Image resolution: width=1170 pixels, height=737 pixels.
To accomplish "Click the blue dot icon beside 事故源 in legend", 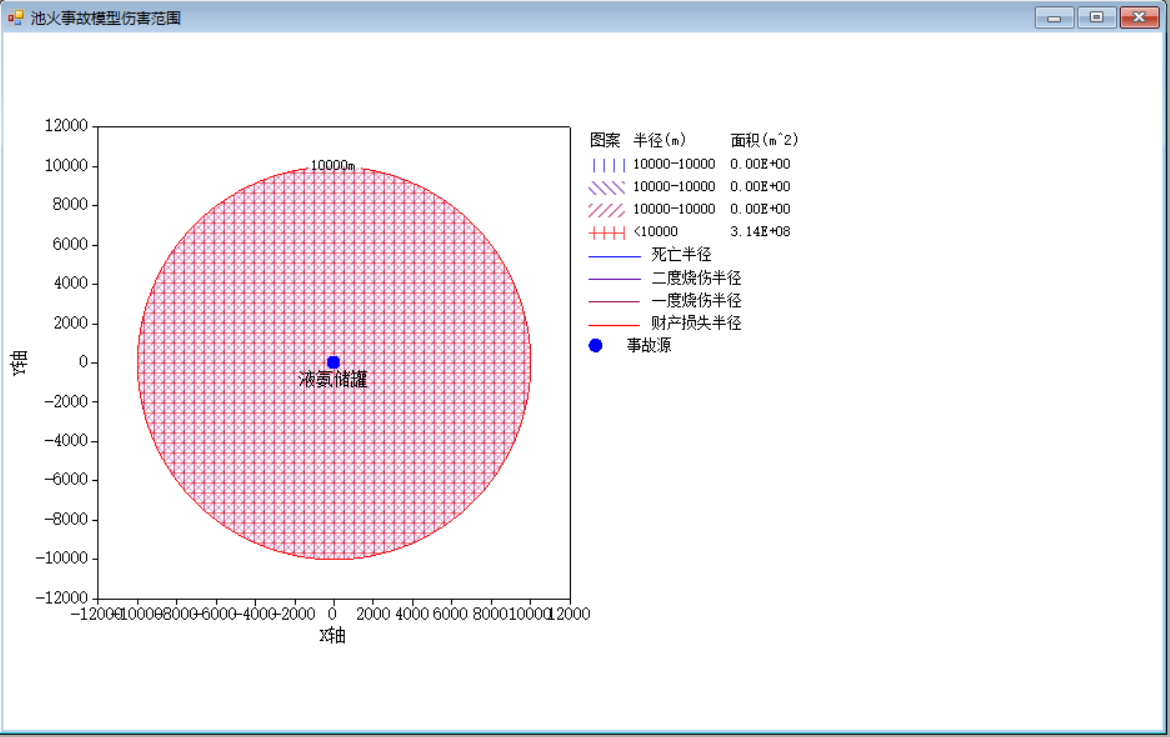I will (x=595, y=345).
